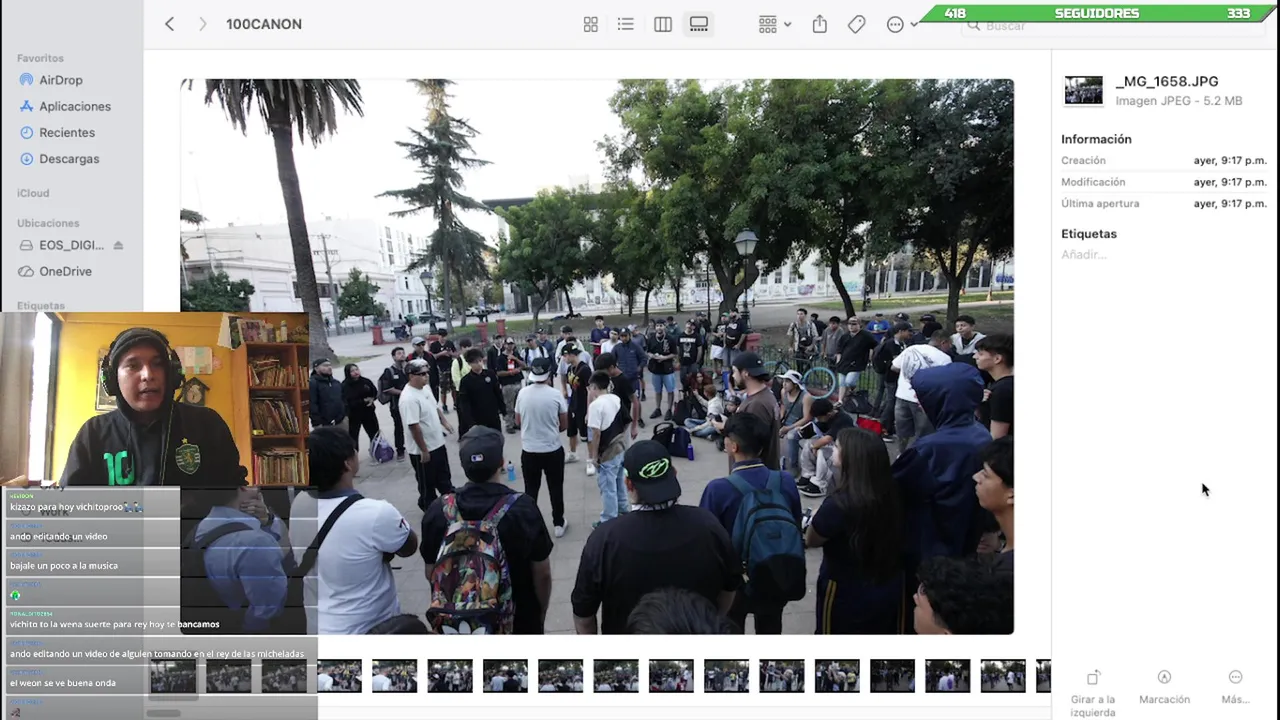
Task: Click the _MG_1658.JPG file name
Action: click(x=1167, y=81)
